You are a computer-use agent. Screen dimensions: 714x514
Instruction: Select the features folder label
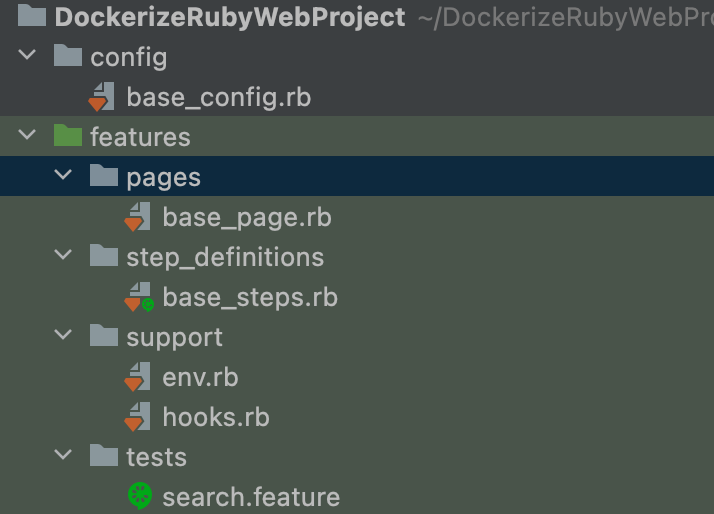click(x=140, y=137)
